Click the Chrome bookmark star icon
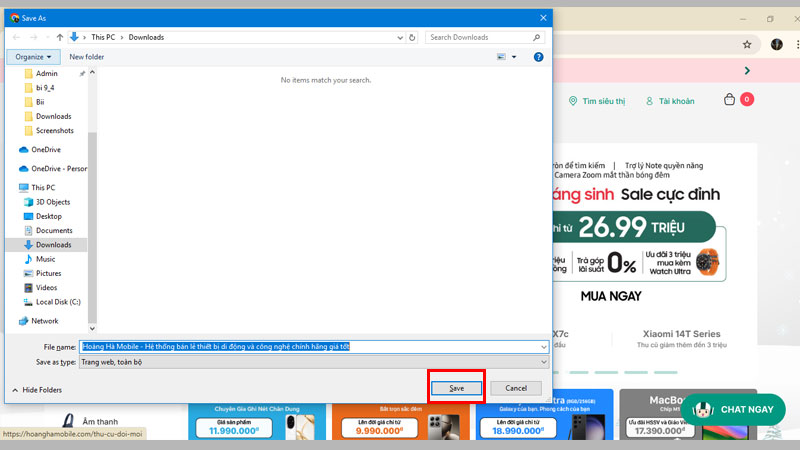Viewport: 800px width, 450px height. [746, 45]
